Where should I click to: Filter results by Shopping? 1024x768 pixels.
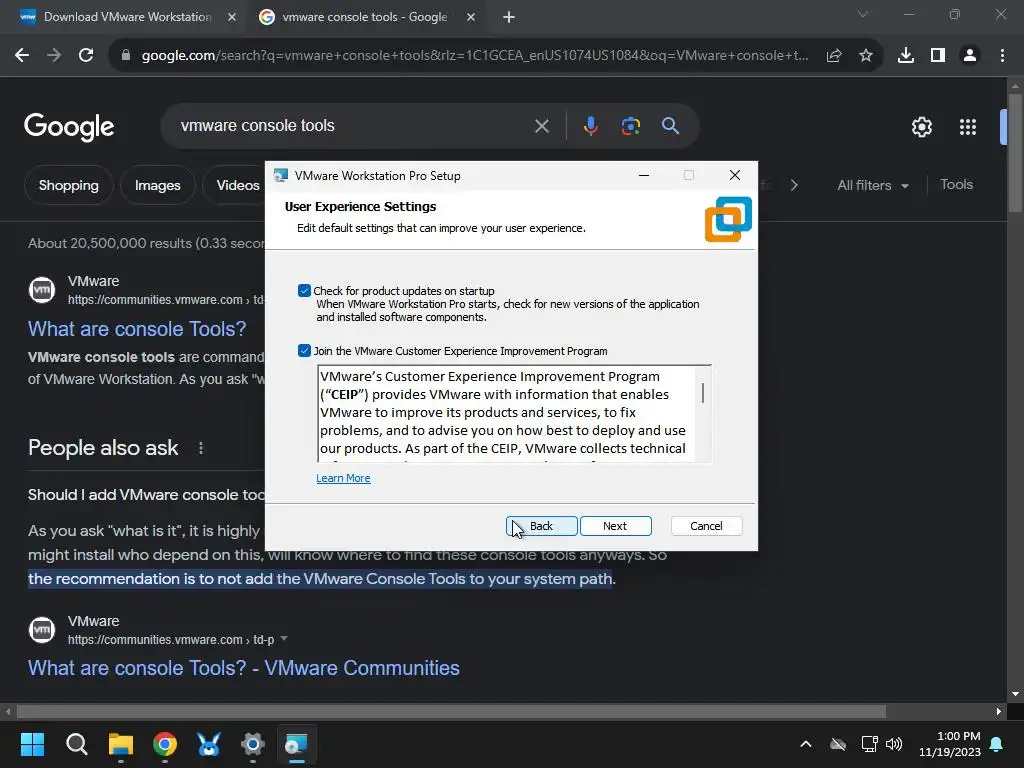point(69,185)
